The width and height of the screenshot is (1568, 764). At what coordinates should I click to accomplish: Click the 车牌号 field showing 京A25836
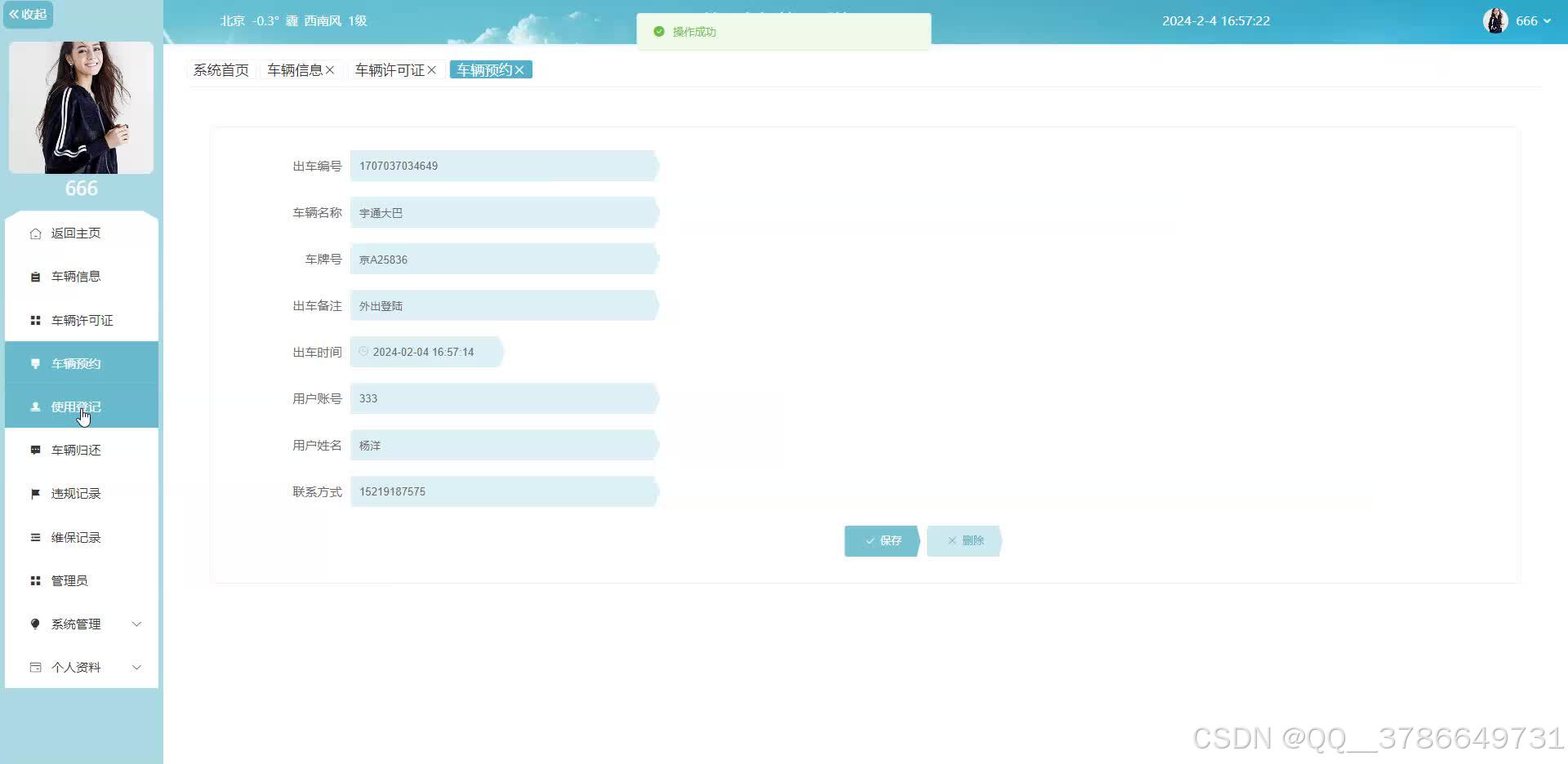click(x=504, y=259)
